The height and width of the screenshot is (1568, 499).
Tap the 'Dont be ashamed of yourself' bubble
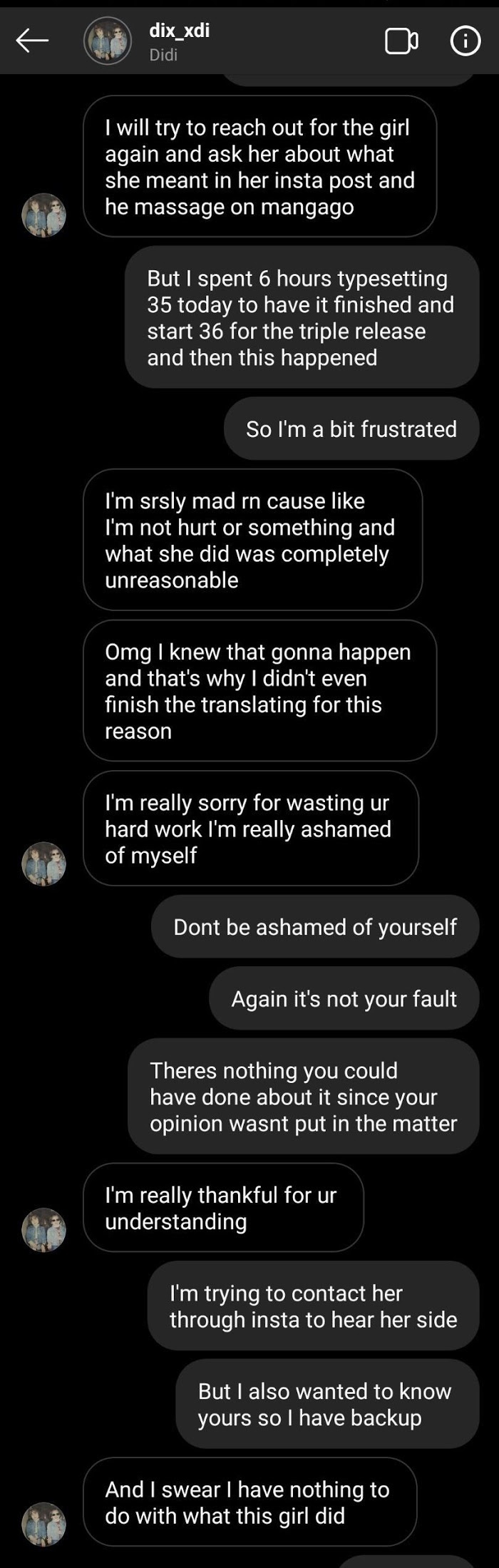click(315, 926)
